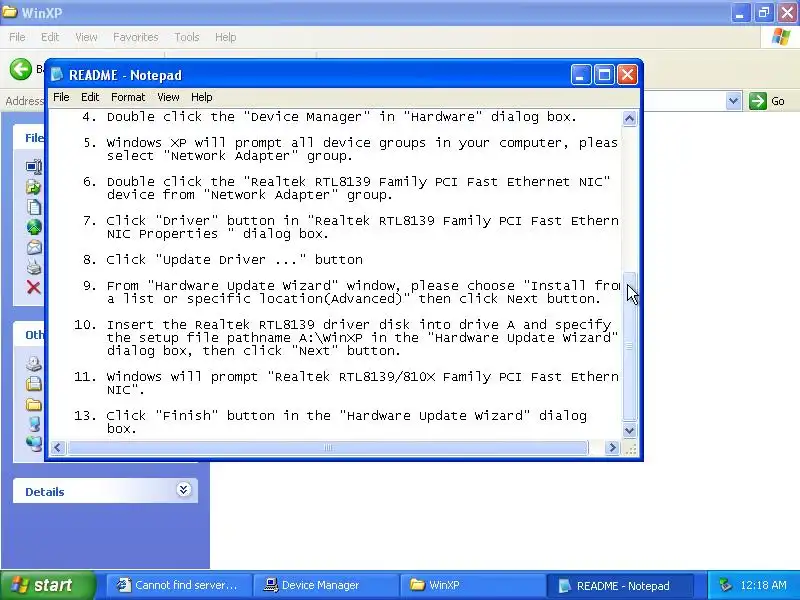This screenshot has height=600, width=800.
Task: Switch to the WinXP folder taskbar button
Action: coord(472,585)
